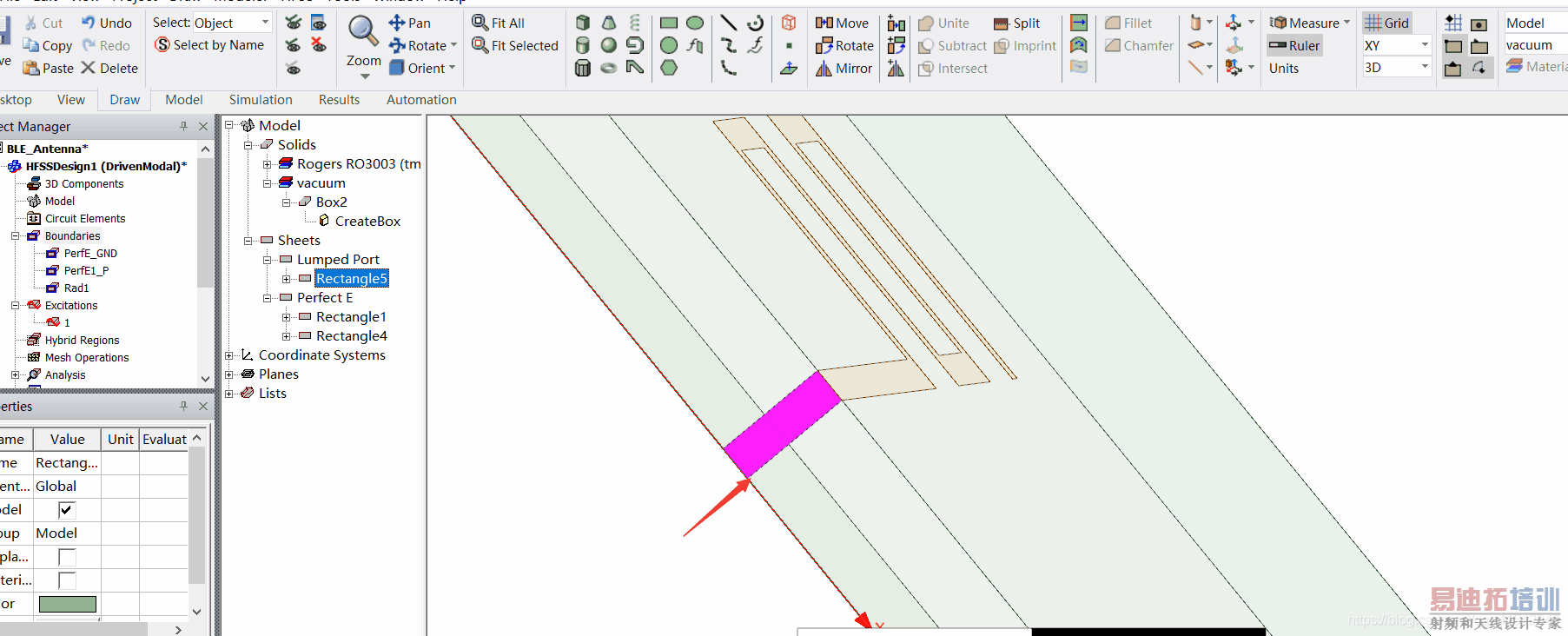Use the Split objects tool
Image resolution: width=1568 pixels, height=636 pixels.
pyautogui.click(x=1016, y=23)
